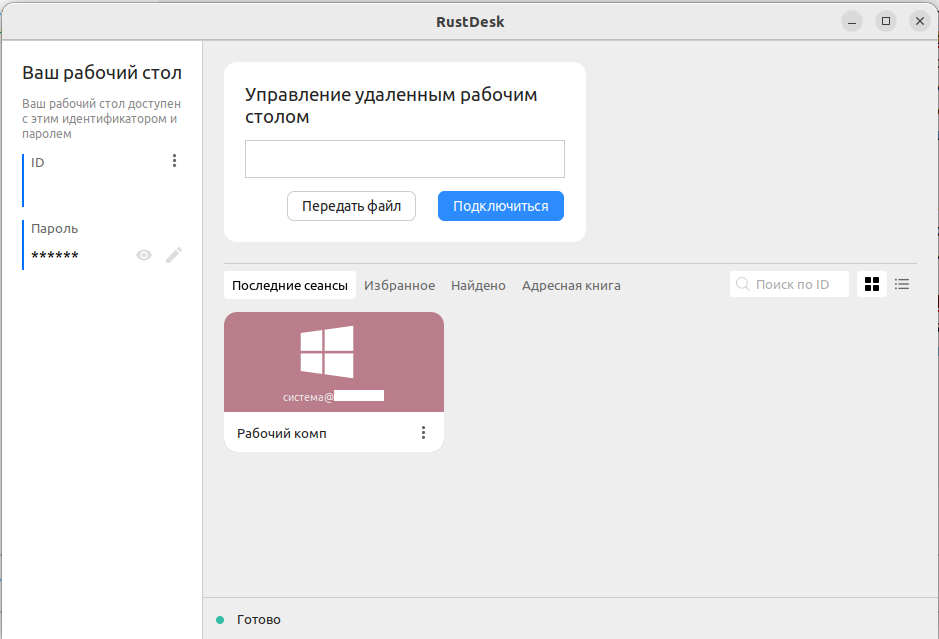The width and height of the screenshot is (939, 639).
Task: Click the magnifier icon in search box
Action: (x=743, y=284)
